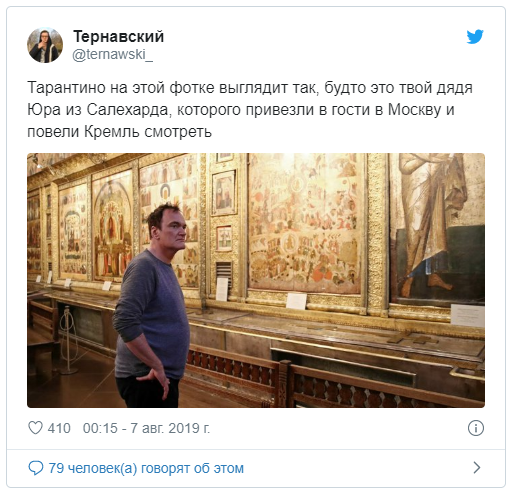Open the timestamp 00:15 - 7 авг. 2019 г.
The width and height of the screenshot is (507, 491).
pyautogui.click(x=146, y=428)
